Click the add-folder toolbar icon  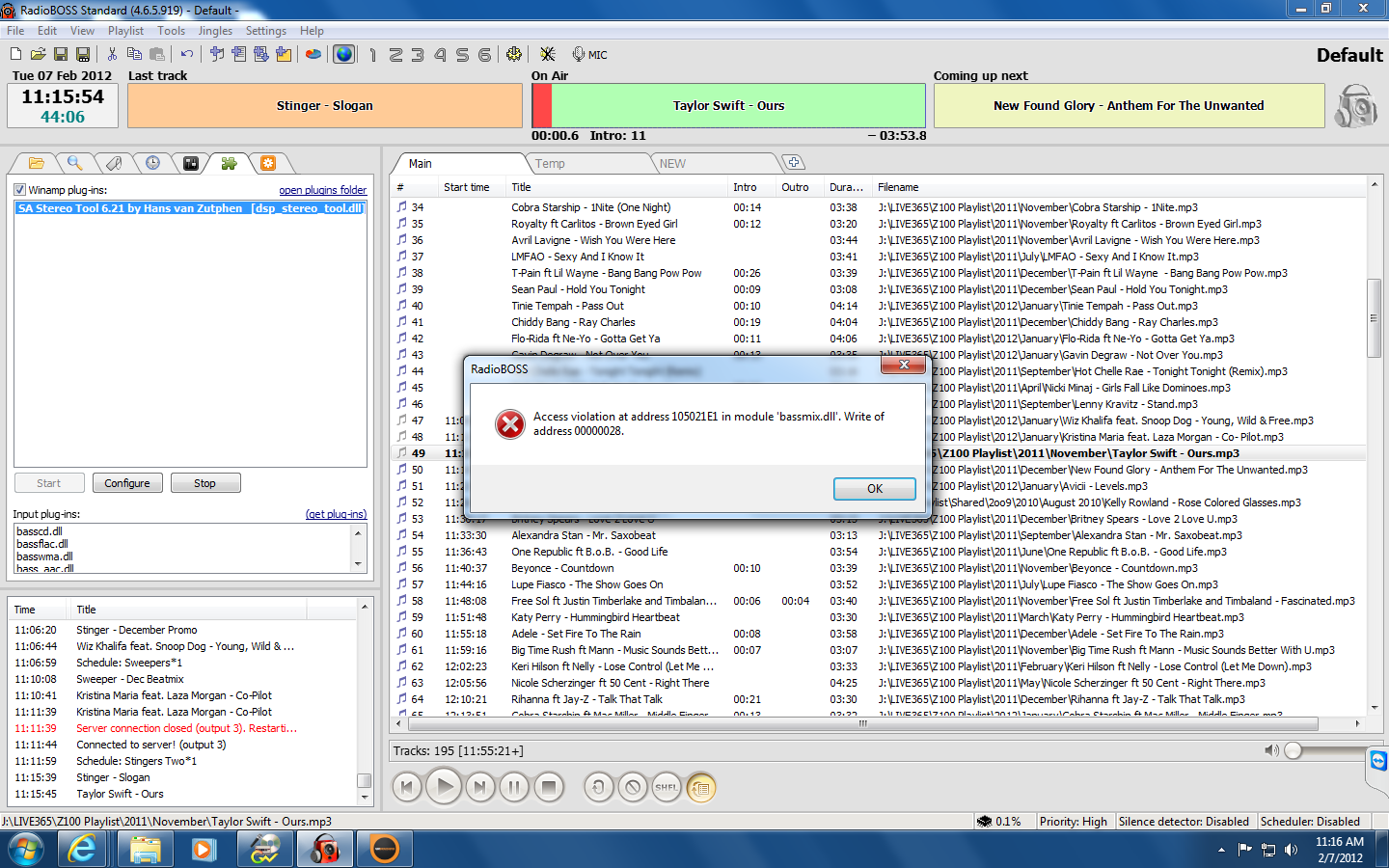pyautogui.click(x=284, y=54)
